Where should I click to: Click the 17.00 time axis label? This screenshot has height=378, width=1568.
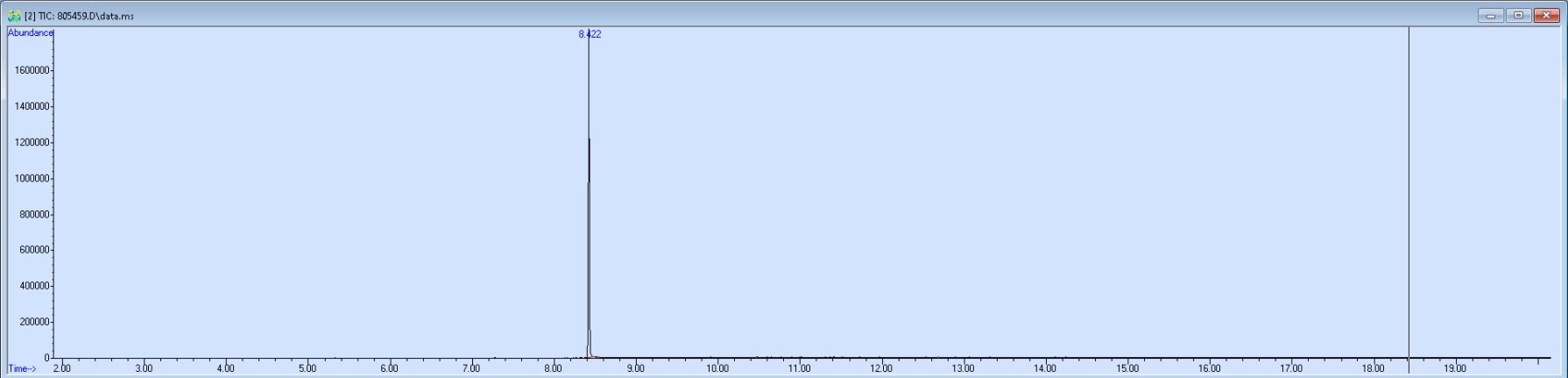point(1291,368)
